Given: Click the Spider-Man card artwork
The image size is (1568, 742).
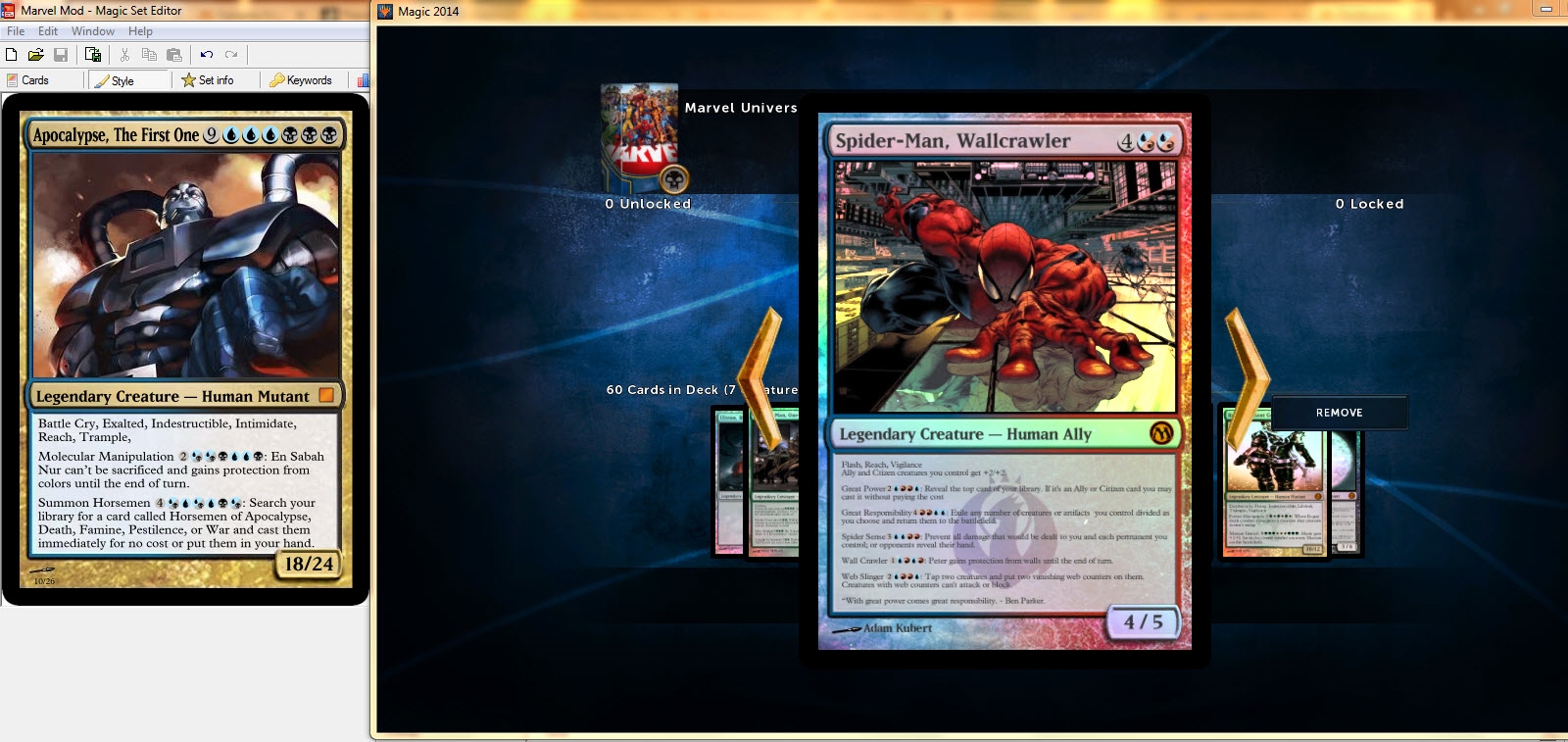Looking at the screenshot, I should 1004,286.
